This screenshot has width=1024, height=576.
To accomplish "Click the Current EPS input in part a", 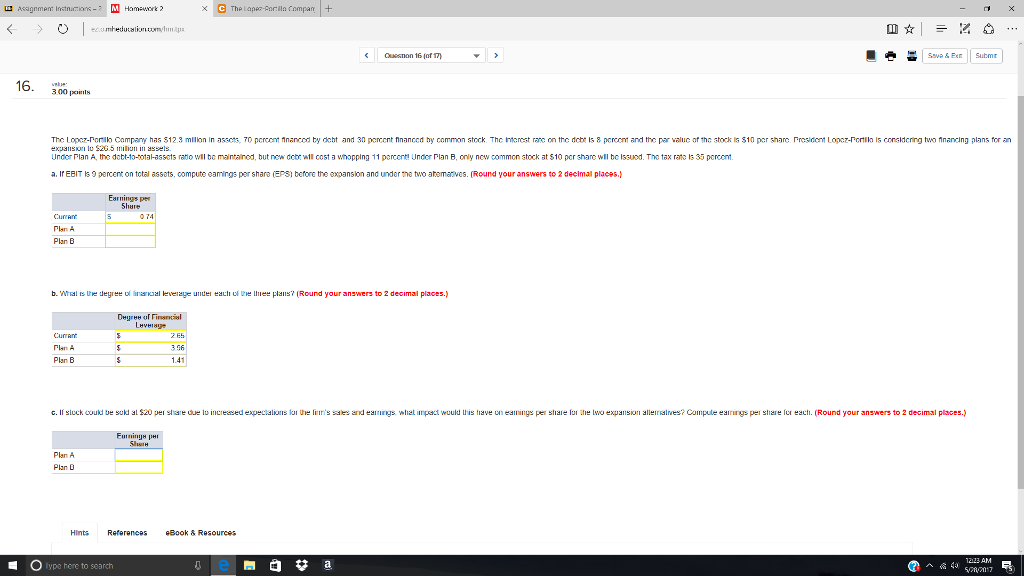I will (x=131, y=217).
